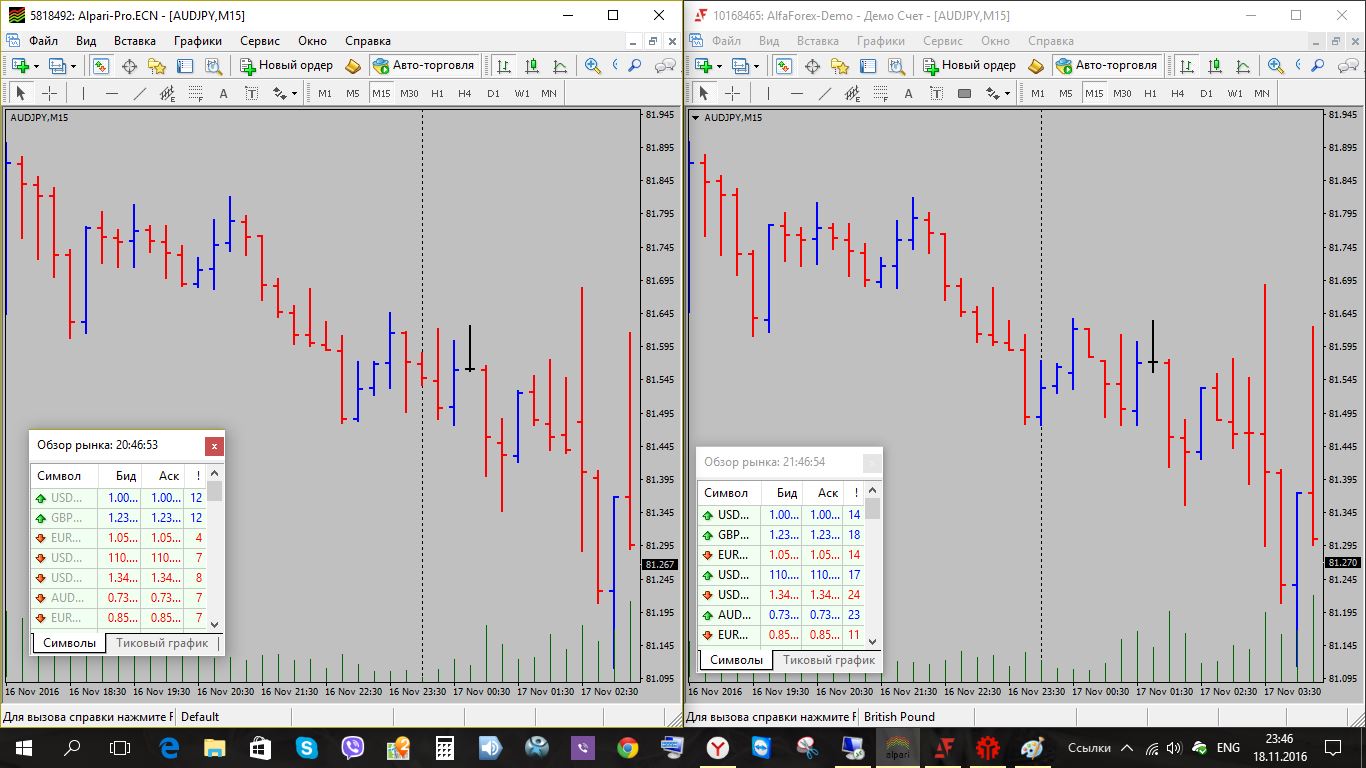This screenshot has height=768, width=1366.
Task: Open Strategy Tester icon in Alpari toolbar
Action: click(213, 65)
